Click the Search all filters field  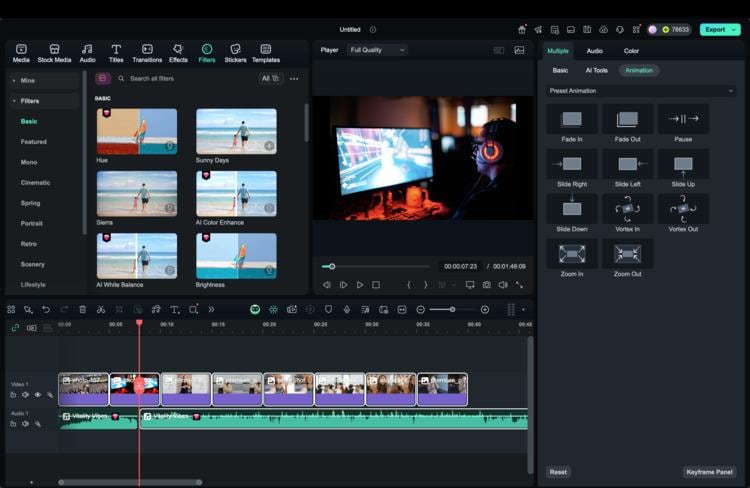click(187, 78)
